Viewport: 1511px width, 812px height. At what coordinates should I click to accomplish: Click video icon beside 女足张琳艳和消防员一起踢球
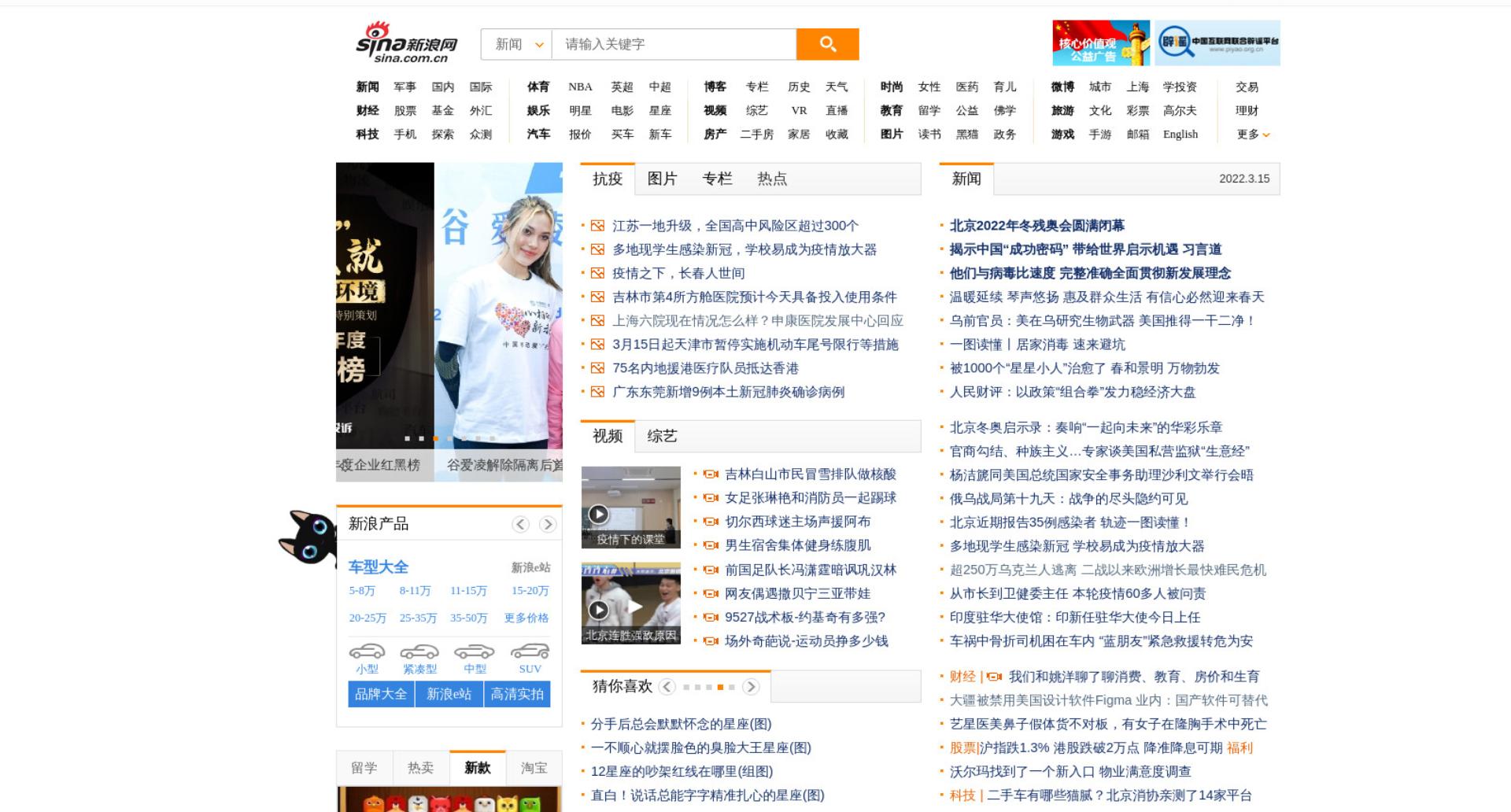pos(711,498)
